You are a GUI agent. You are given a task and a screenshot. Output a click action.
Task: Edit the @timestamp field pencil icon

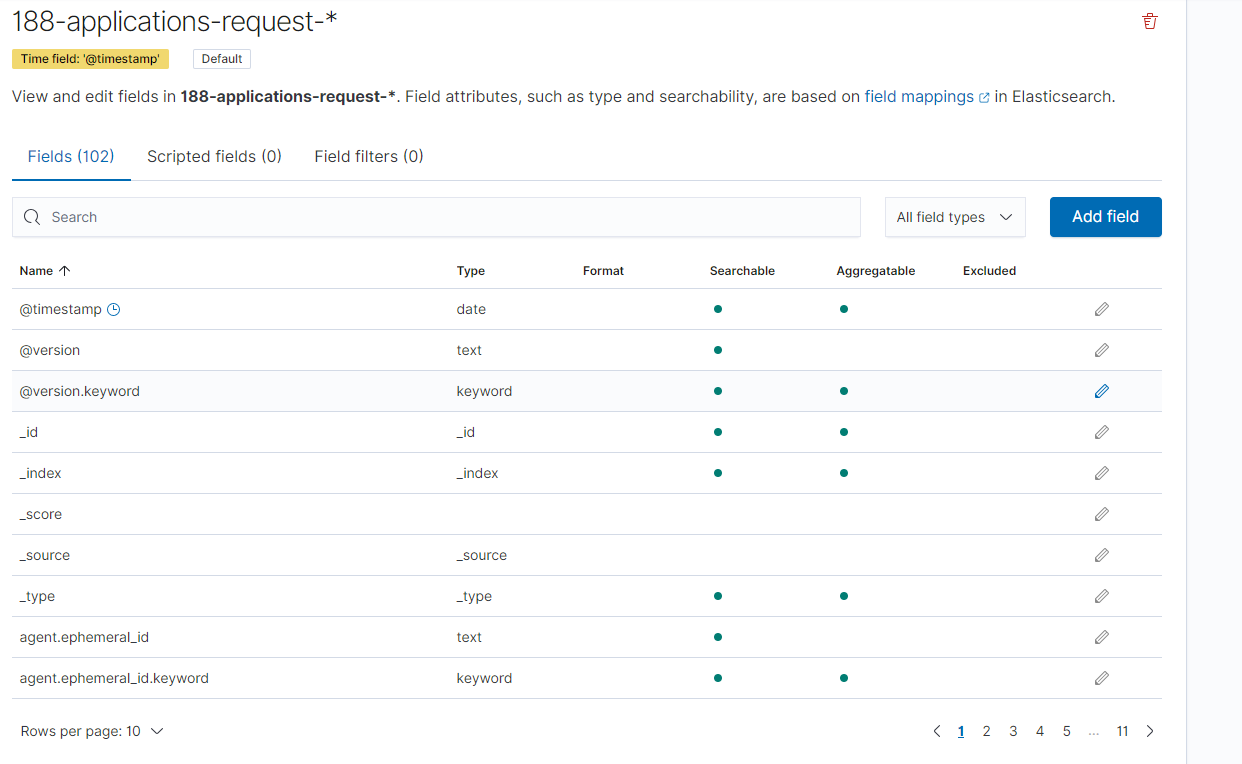pyautogui.click(x=1101, y=310)
